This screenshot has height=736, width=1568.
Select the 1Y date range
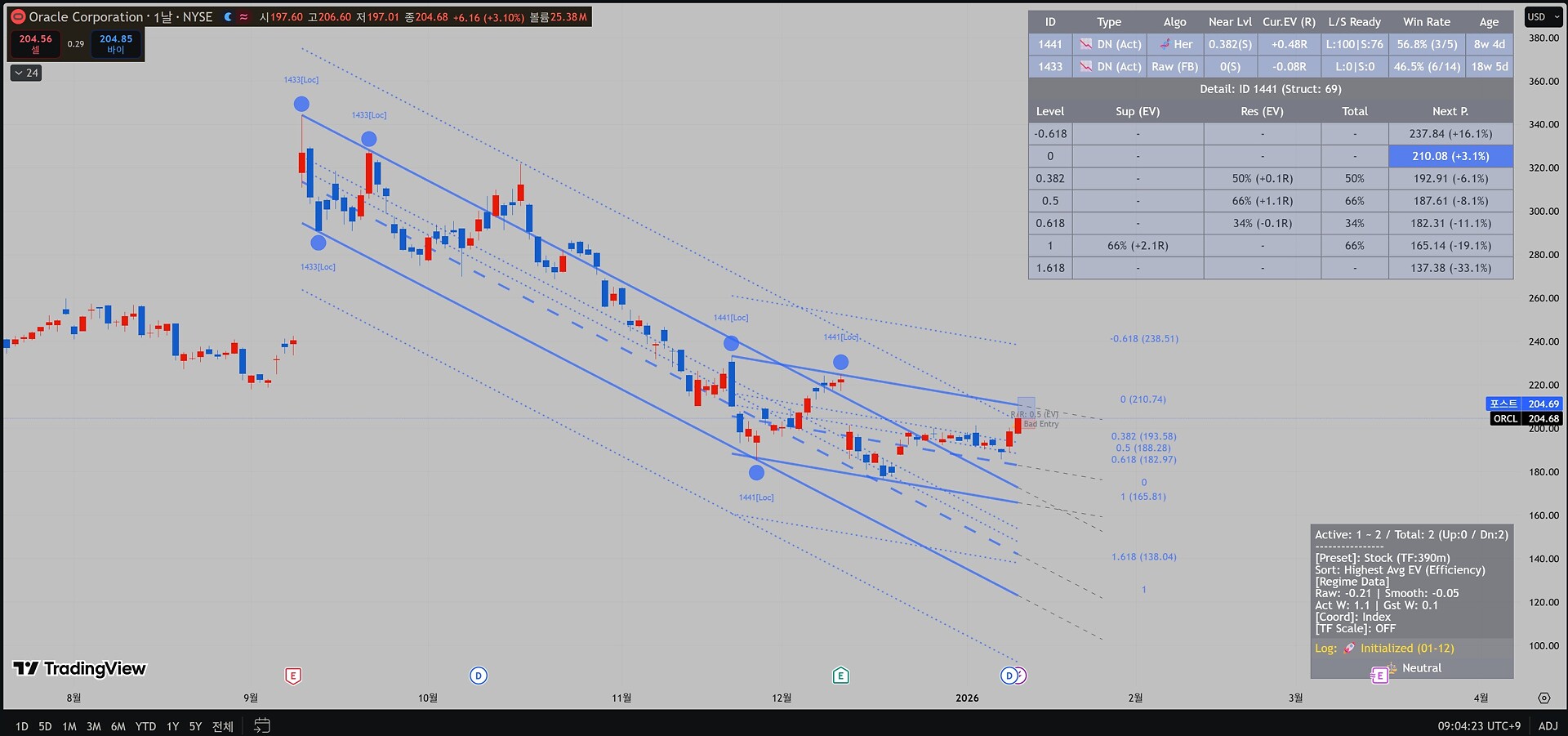coord(172,726)
